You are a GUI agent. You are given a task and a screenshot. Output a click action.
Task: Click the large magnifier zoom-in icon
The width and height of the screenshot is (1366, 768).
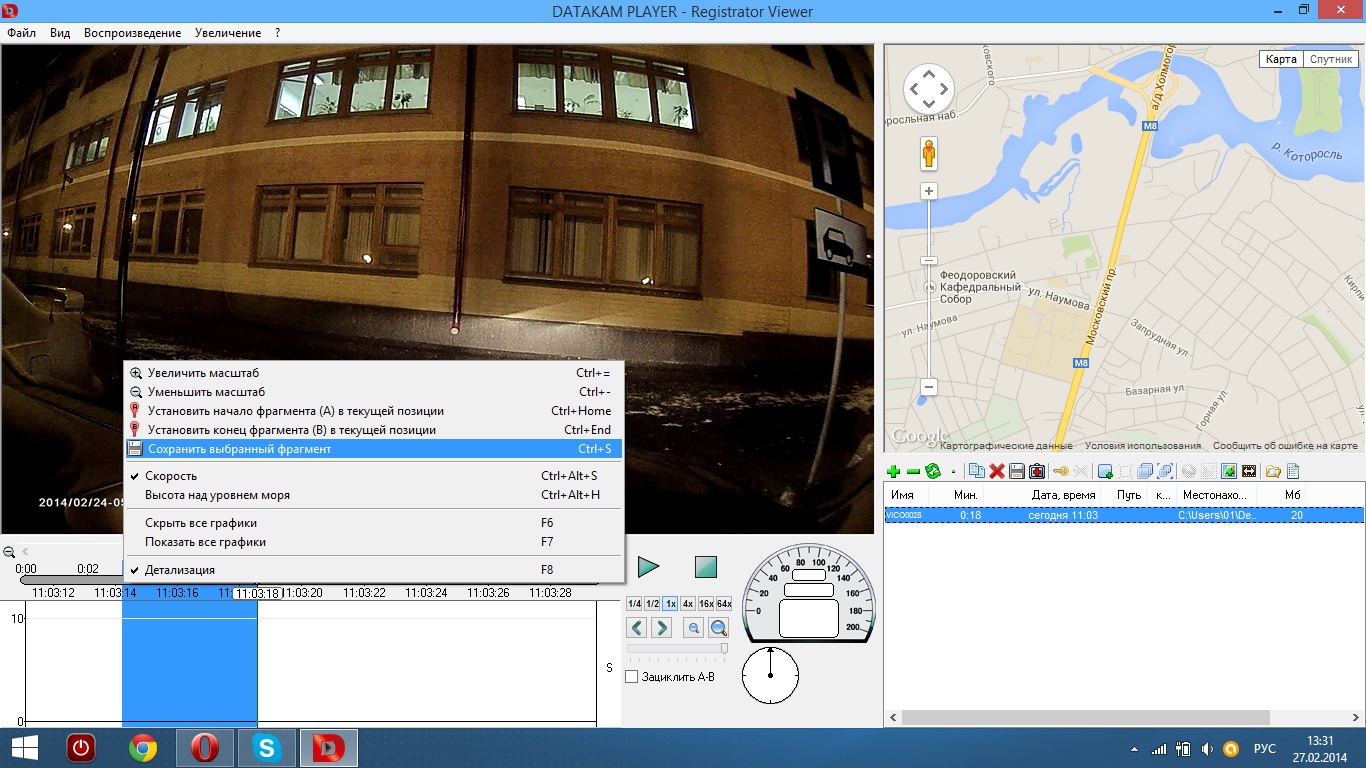coord(718,628)
